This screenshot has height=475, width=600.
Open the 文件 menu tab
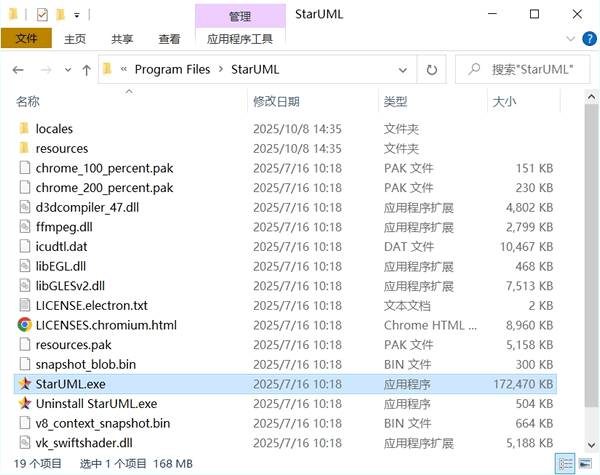26,39
